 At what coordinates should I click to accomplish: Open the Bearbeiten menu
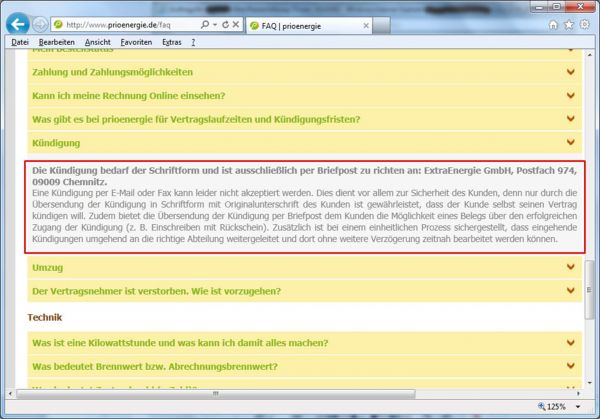click(x=57, y=42)
